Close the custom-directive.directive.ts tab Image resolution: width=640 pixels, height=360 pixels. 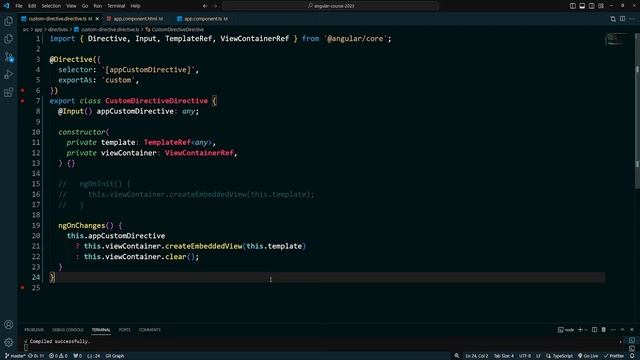97,19
